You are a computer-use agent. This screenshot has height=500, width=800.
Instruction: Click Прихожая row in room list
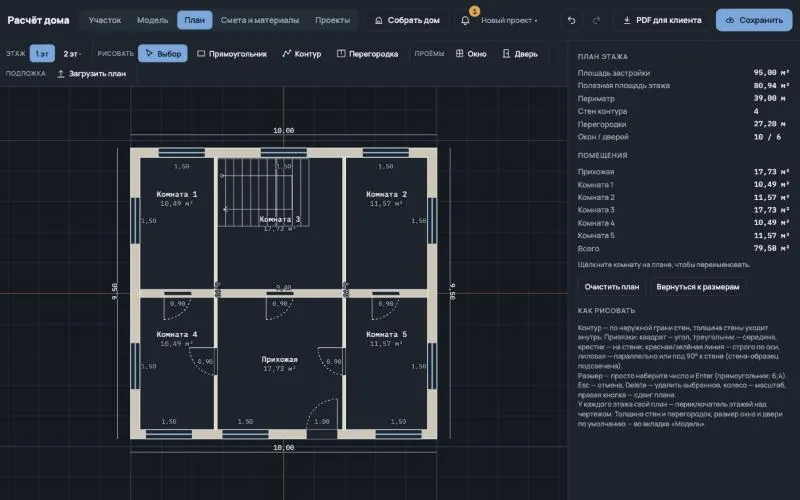click(684, 172)
